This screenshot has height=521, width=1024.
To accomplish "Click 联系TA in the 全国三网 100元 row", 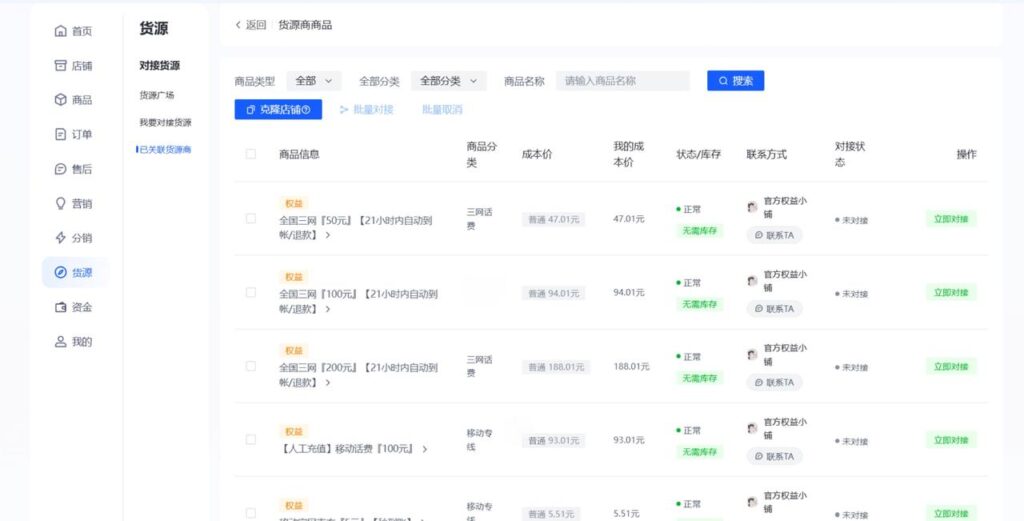I will click(775, 309).
